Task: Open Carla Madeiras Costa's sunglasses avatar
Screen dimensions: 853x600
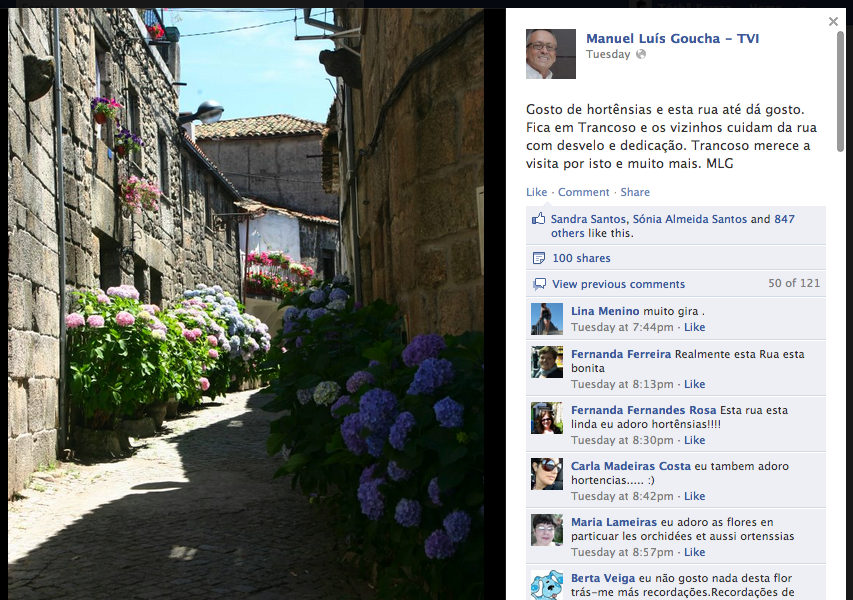Action: pyautogui.click(x=547, y=474)
